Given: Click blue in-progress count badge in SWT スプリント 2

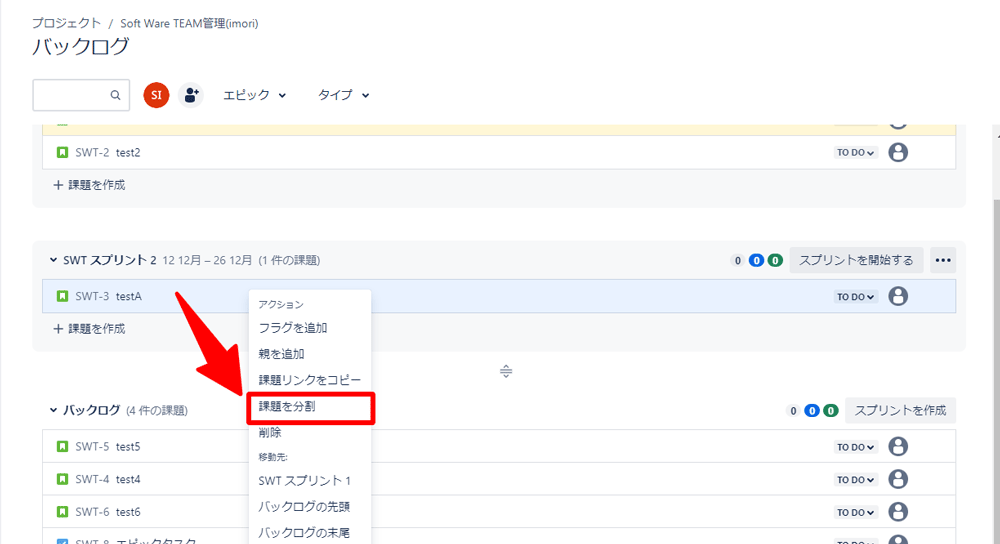Looking at the screenshot, I should click(756, 260).
